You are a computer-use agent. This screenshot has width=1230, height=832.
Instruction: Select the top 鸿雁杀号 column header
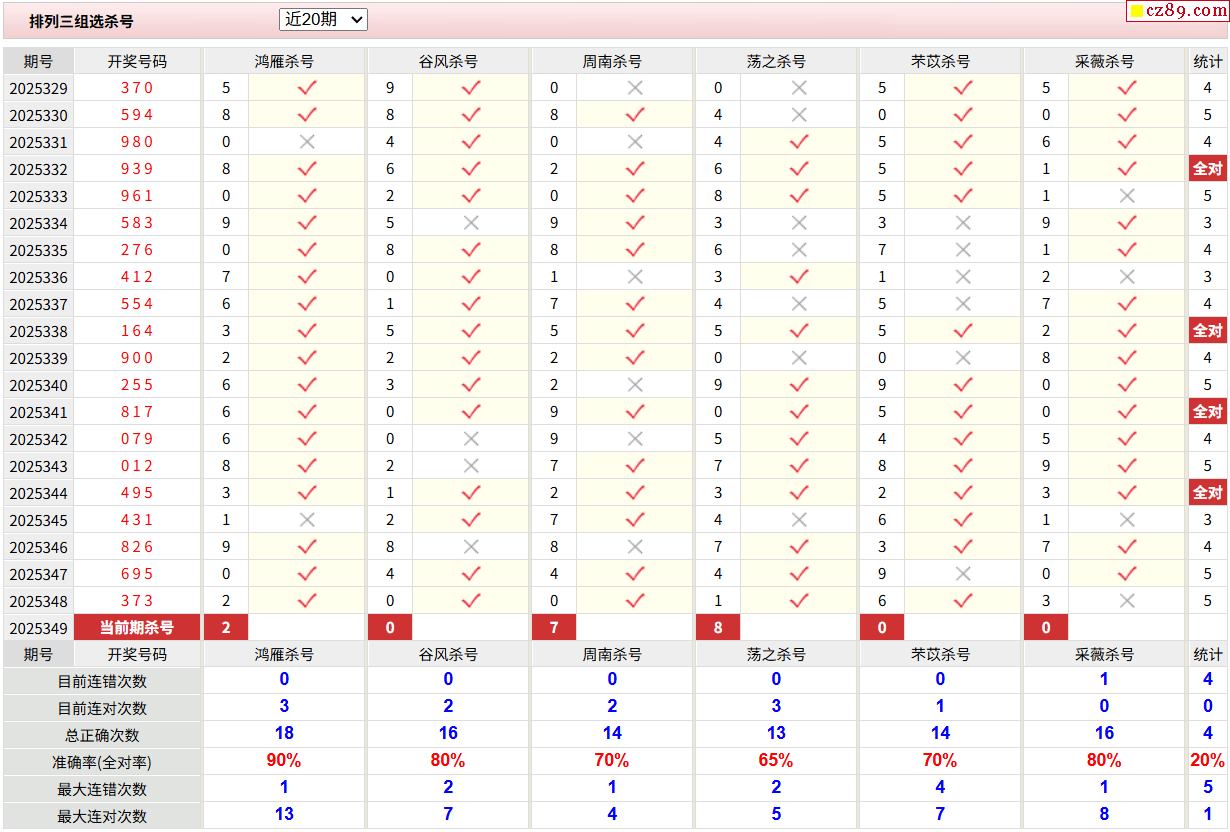284,61
